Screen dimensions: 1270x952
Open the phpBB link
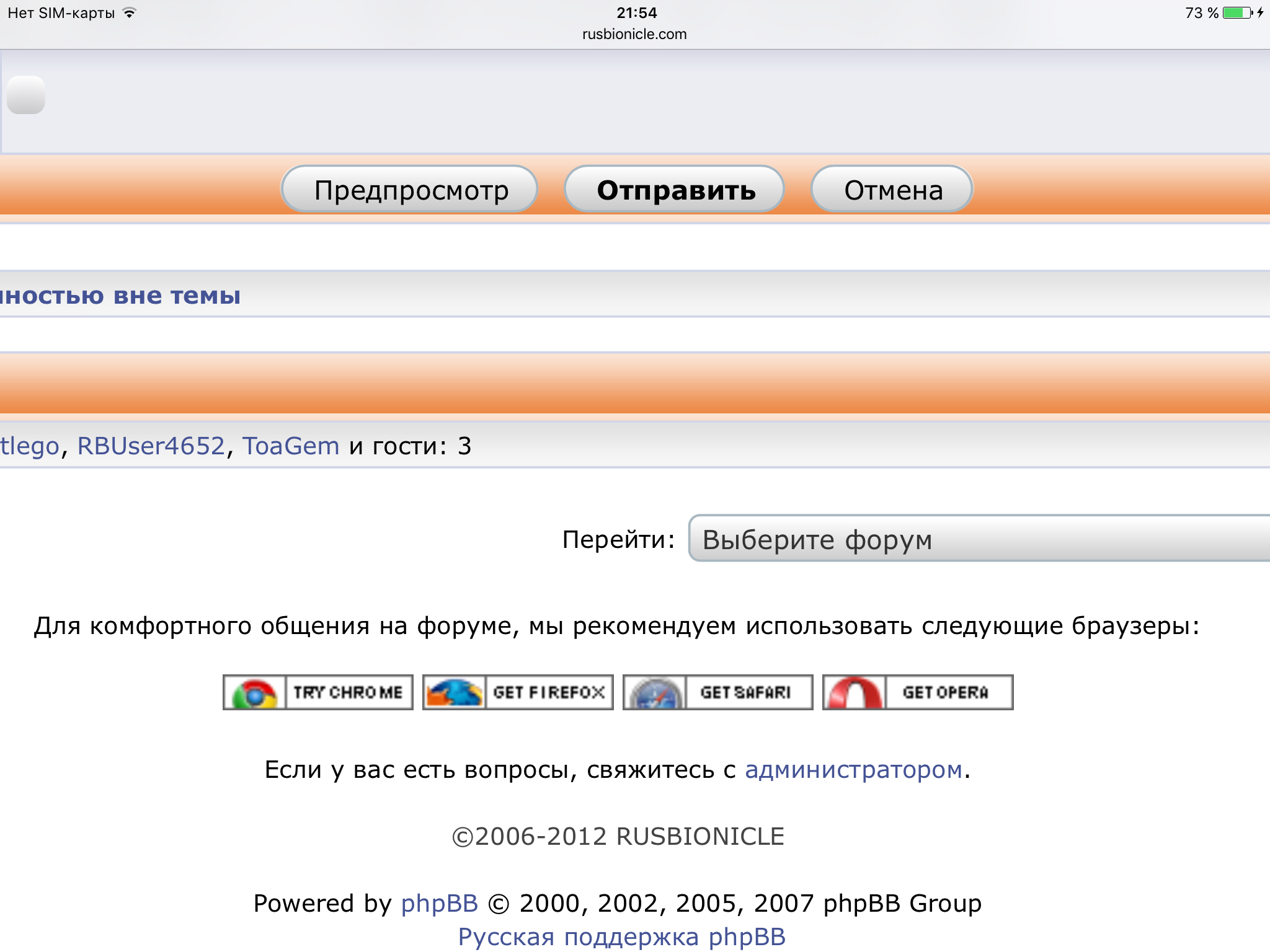coord(440,903)
